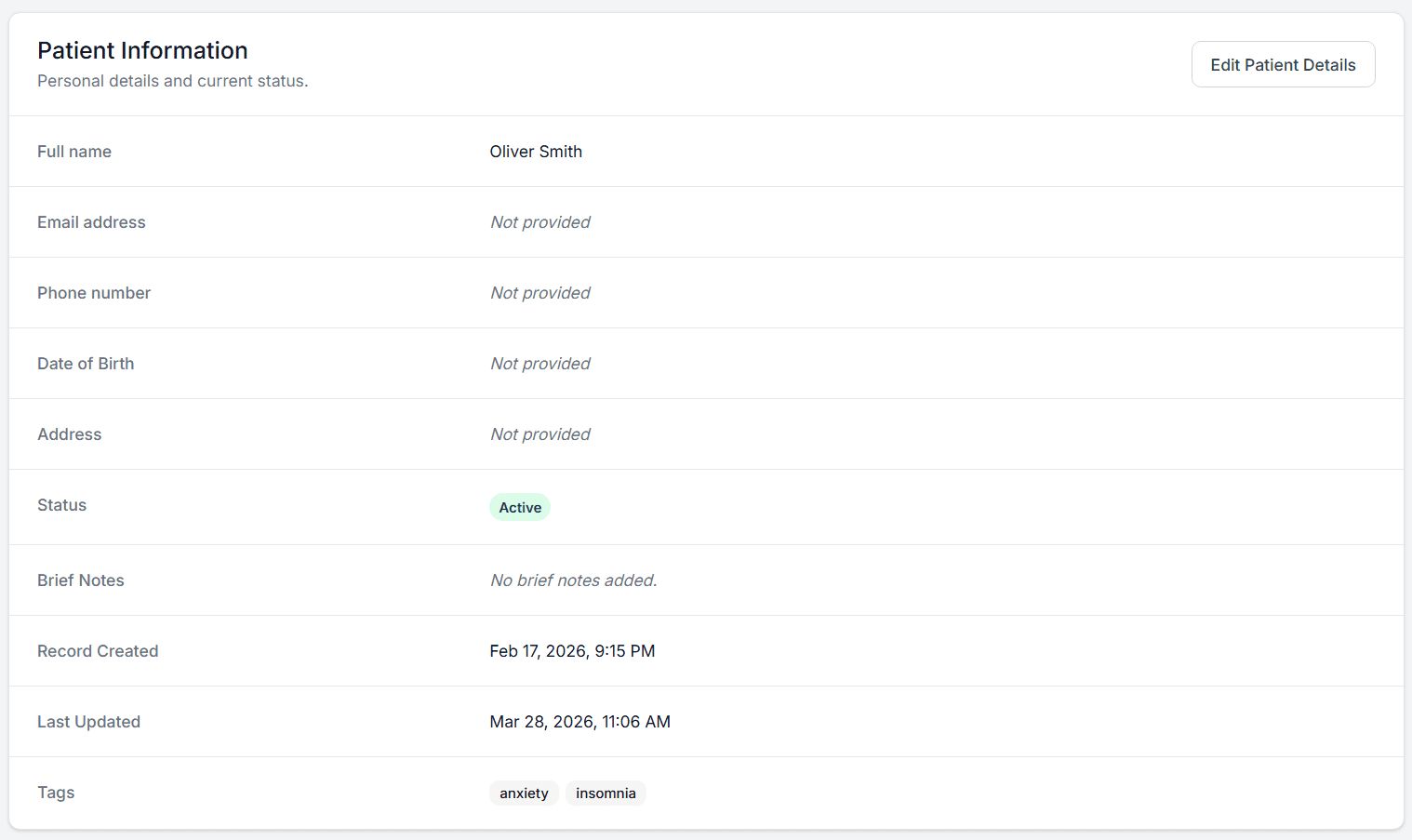Click the anxiety tag
Image resolution: width=1412 pixels, height=840 pixels.
(x=524, y=793)
